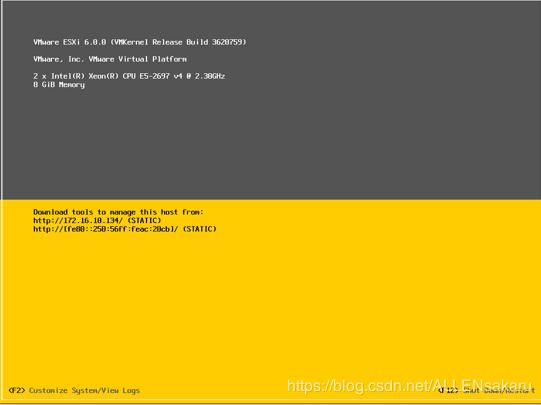Click the Intel Xeon CPU E5-2697 v4 line

point(129,76)
